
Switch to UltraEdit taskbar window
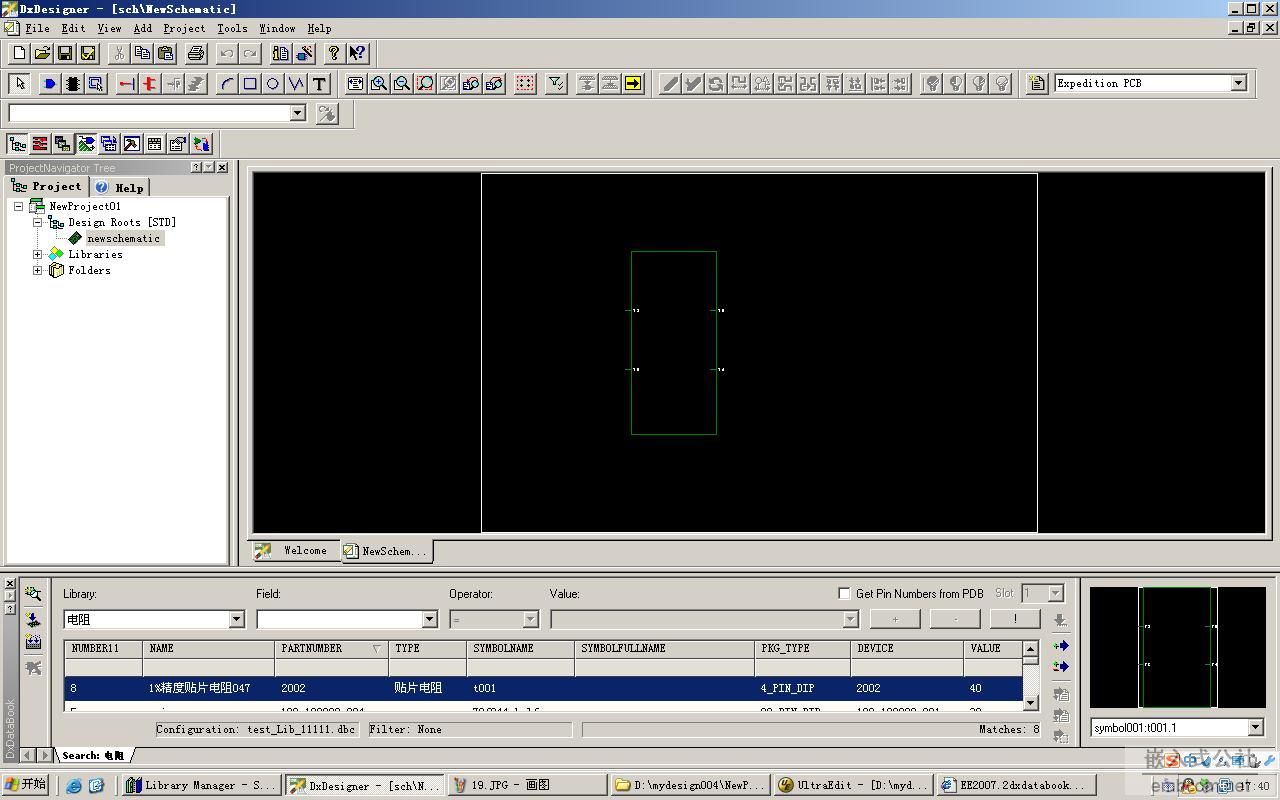(x=852, y=785)
